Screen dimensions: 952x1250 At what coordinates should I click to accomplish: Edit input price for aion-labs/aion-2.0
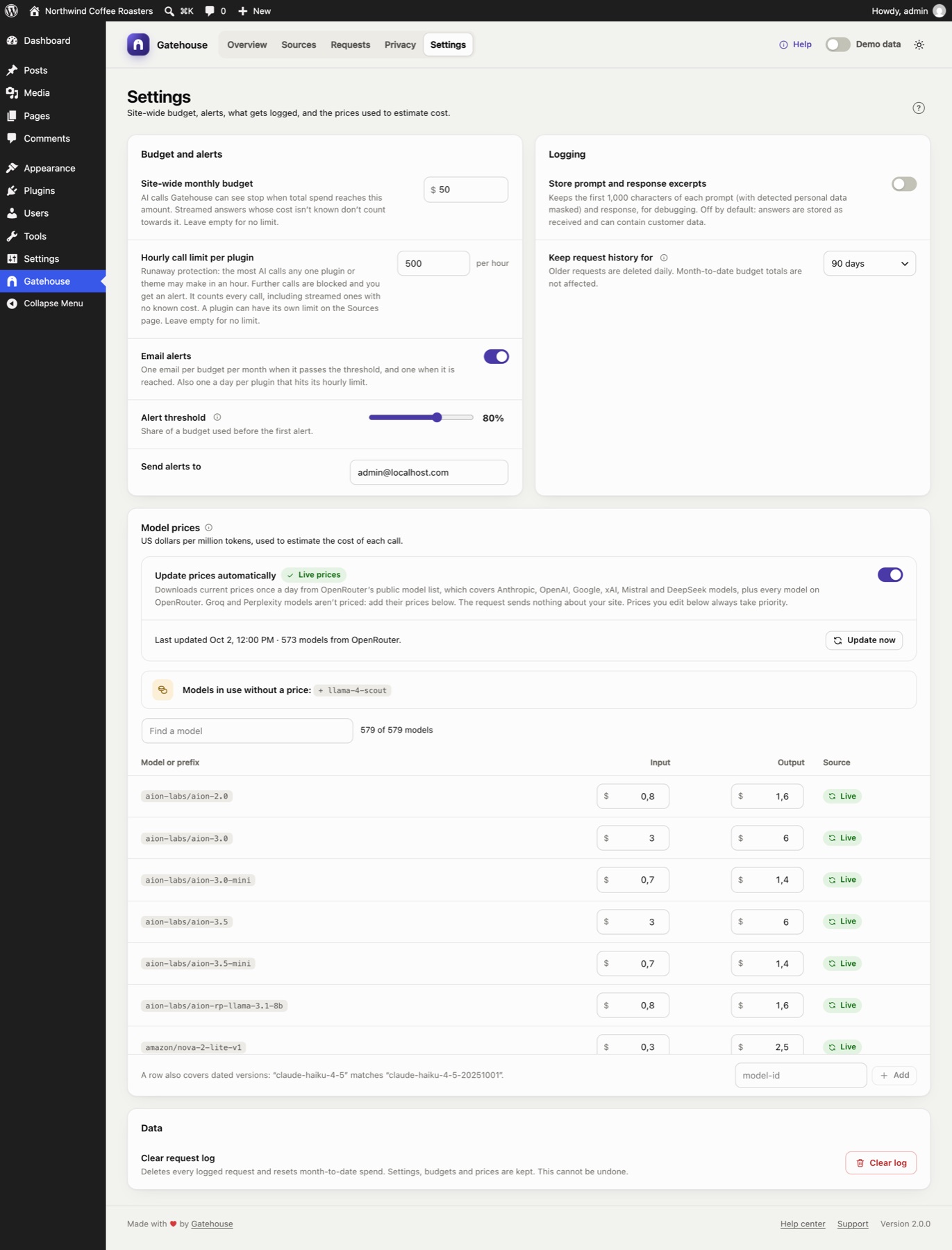coord(633,797)
